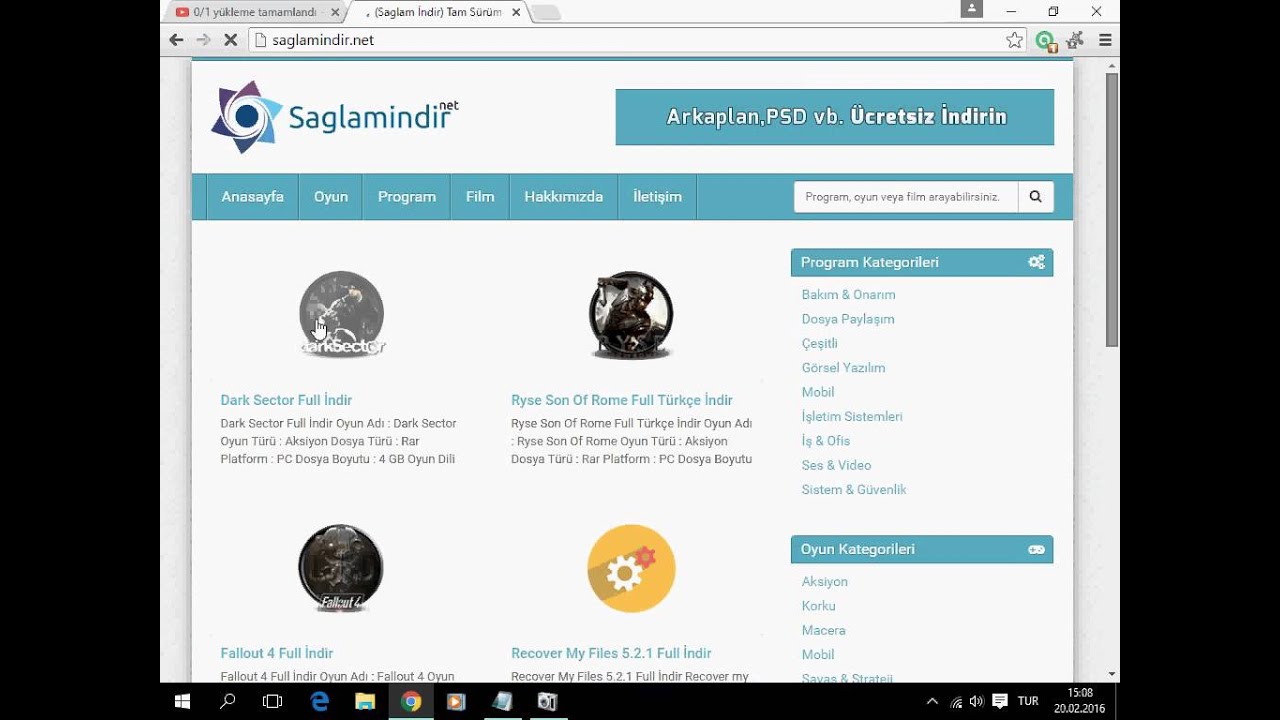Click the browser Back arrow

(x=176, y=40)
